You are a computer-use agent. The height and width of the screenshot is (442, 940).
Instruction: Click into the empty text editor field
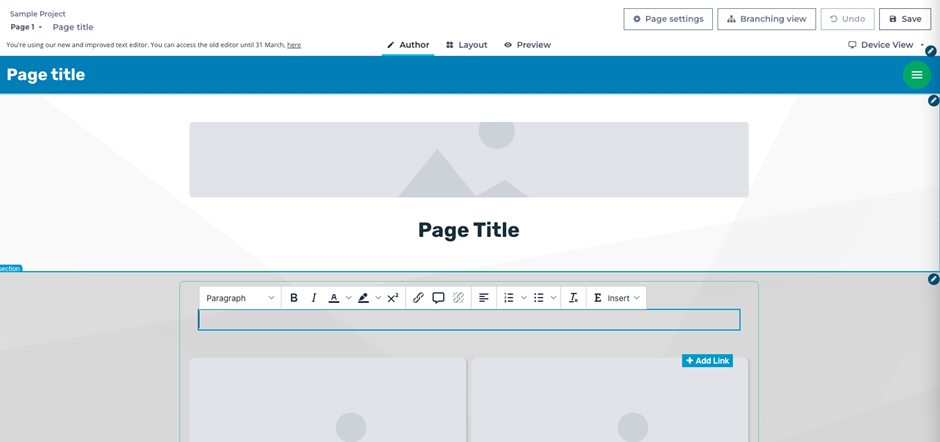click(469, 320)
